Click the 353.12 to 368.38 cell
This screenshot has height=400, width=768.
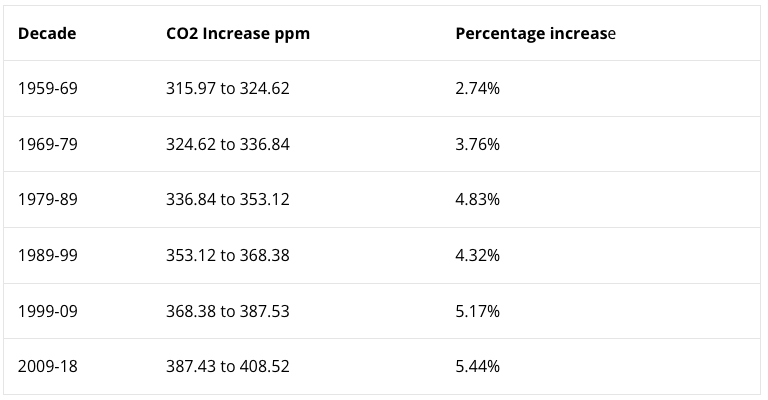pos(228,255)
